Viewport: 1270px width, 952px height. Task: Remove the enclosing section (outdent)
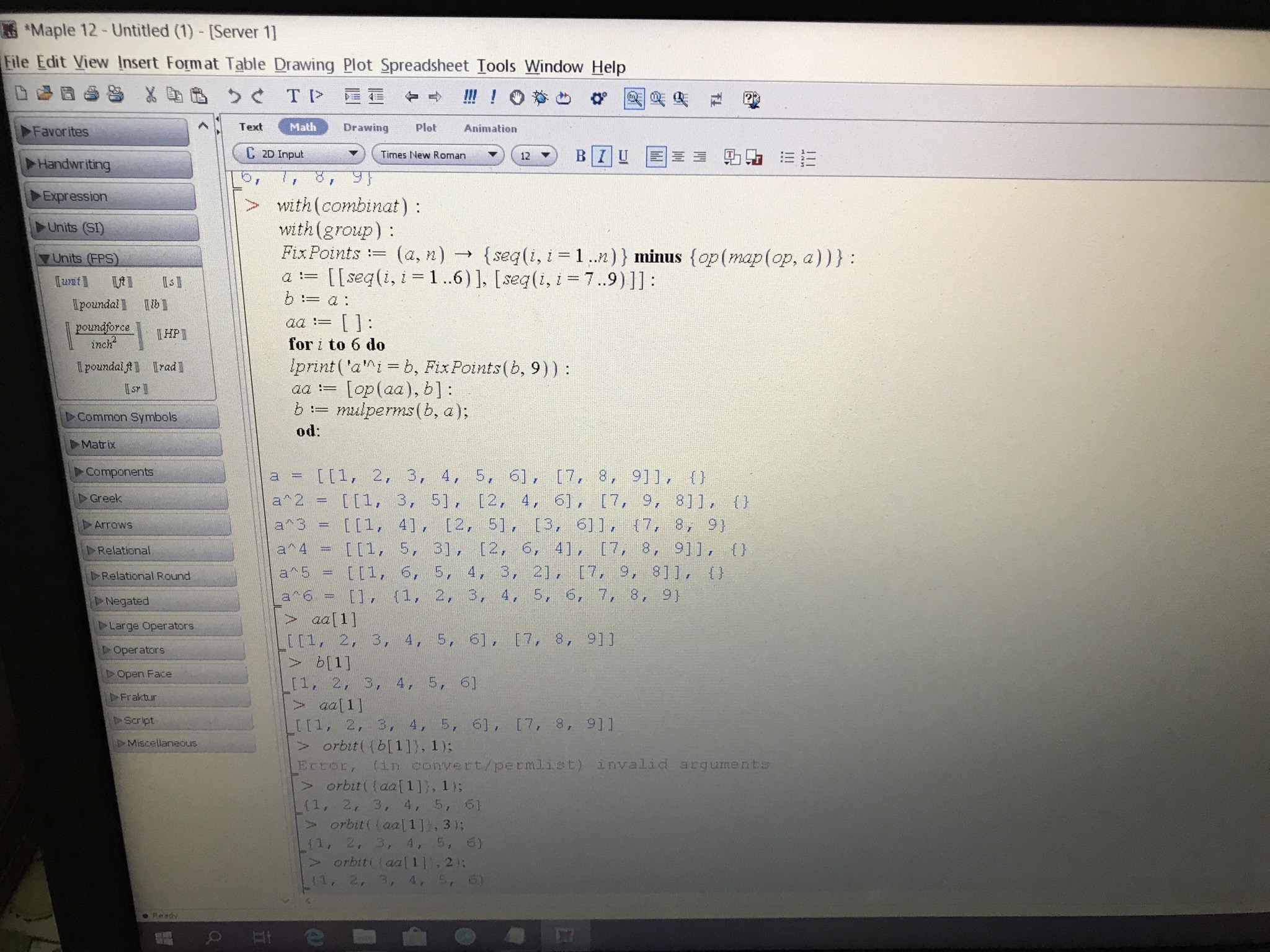(376, 97)
